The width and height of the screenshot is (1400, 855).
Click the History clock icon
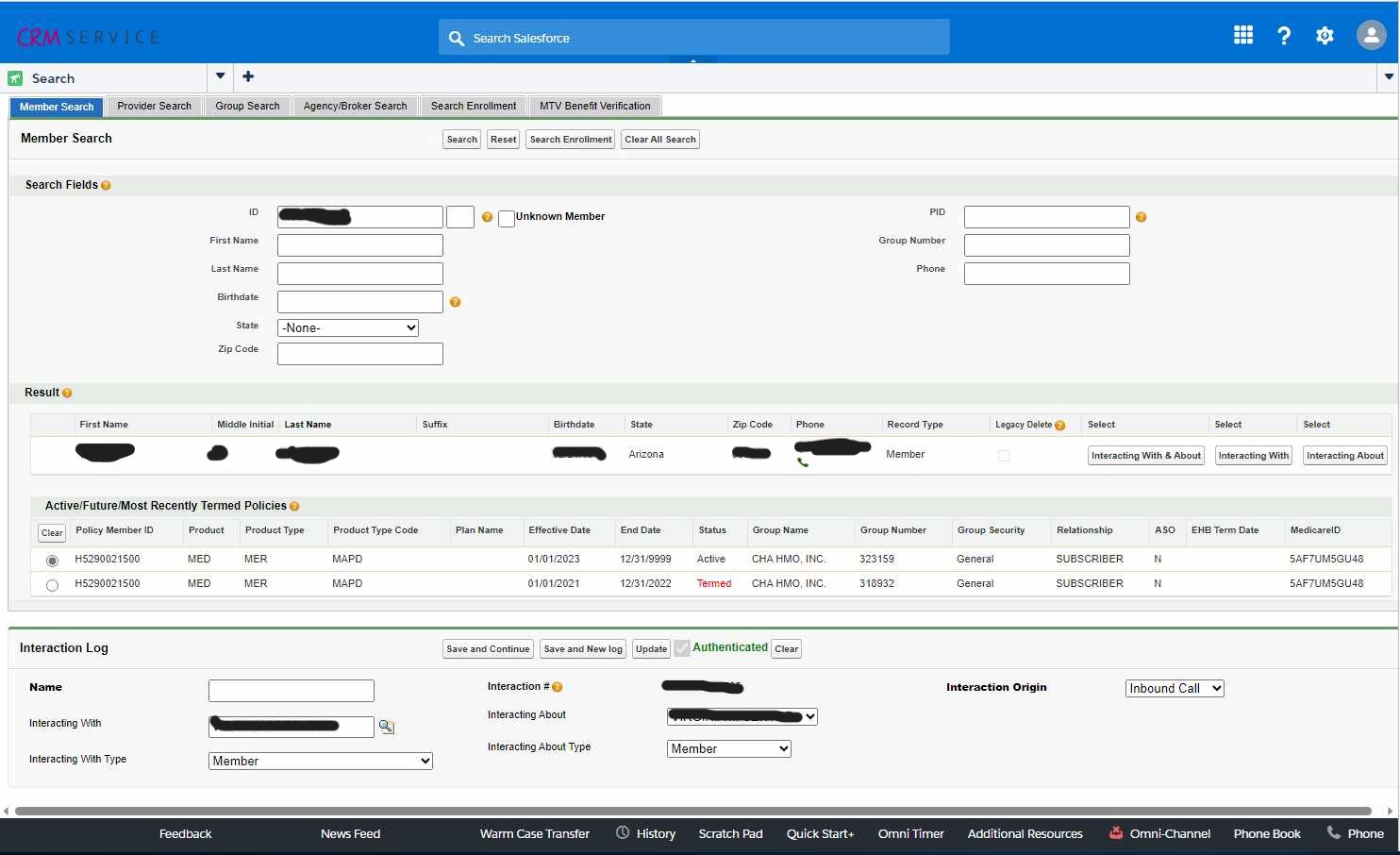tap(623, 832)
